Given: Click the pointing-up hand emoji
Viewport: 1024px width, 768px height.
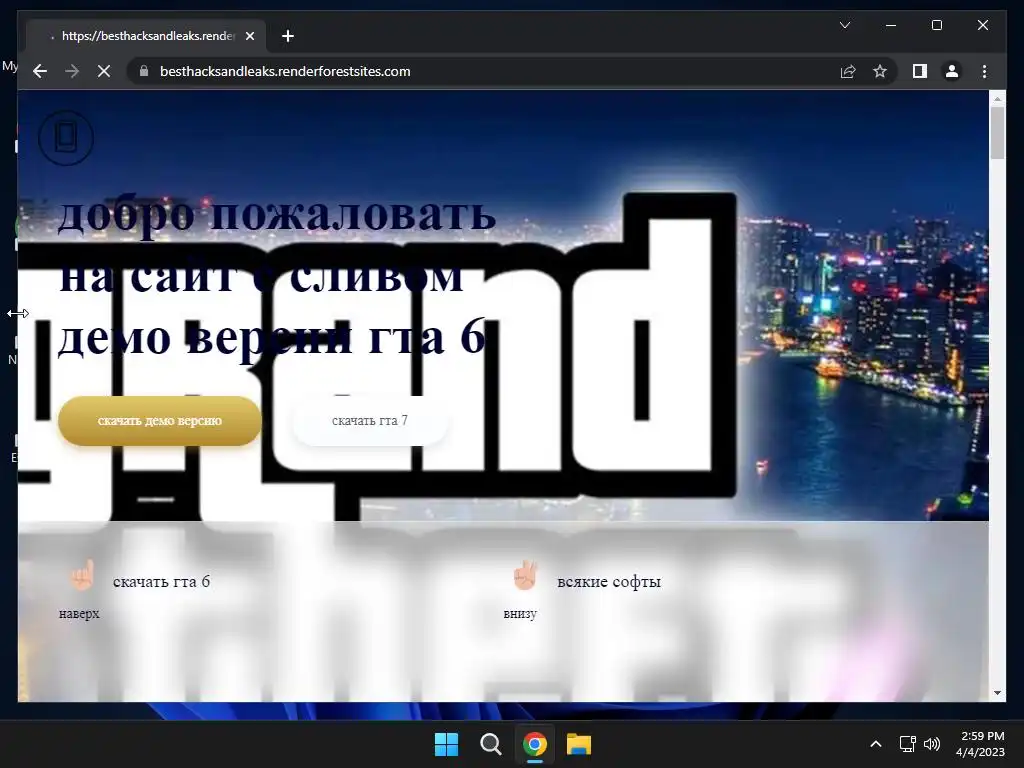Looking at the screenshot, I should tap(83, 575).
